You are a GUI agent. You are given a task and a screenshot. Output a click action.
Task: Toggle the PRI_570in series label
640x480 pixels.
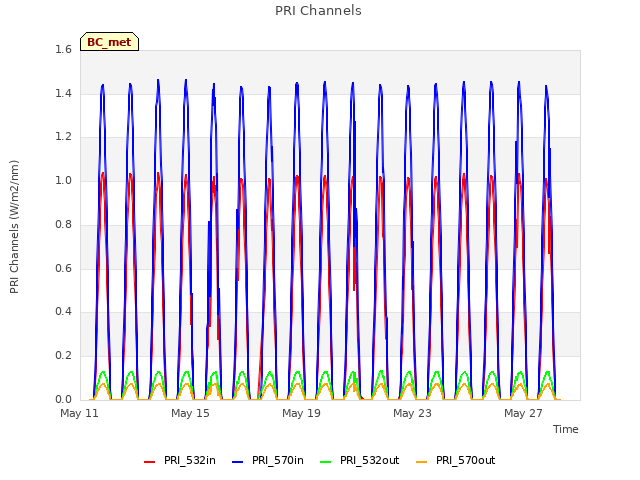(278, 460)
